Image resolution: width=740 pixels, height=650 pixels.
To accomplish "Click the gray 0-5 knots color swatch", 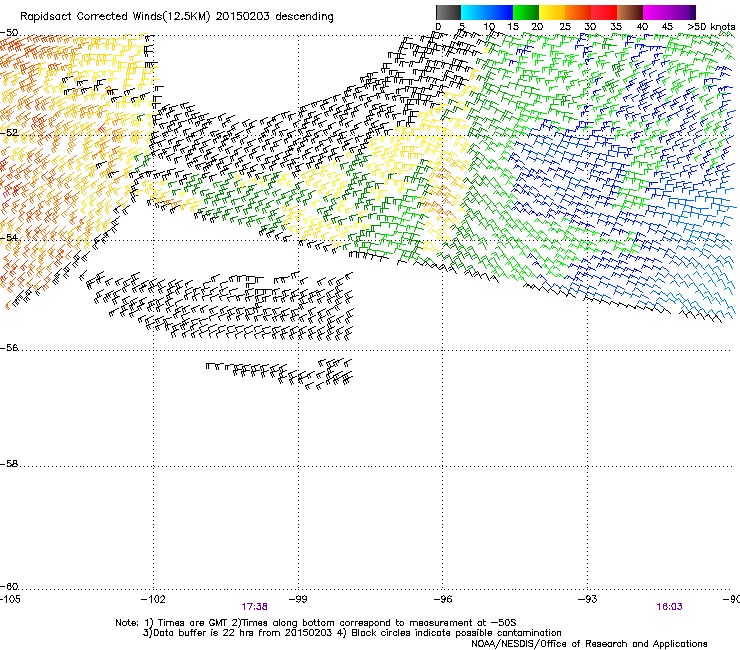I will tap(448, 13).
